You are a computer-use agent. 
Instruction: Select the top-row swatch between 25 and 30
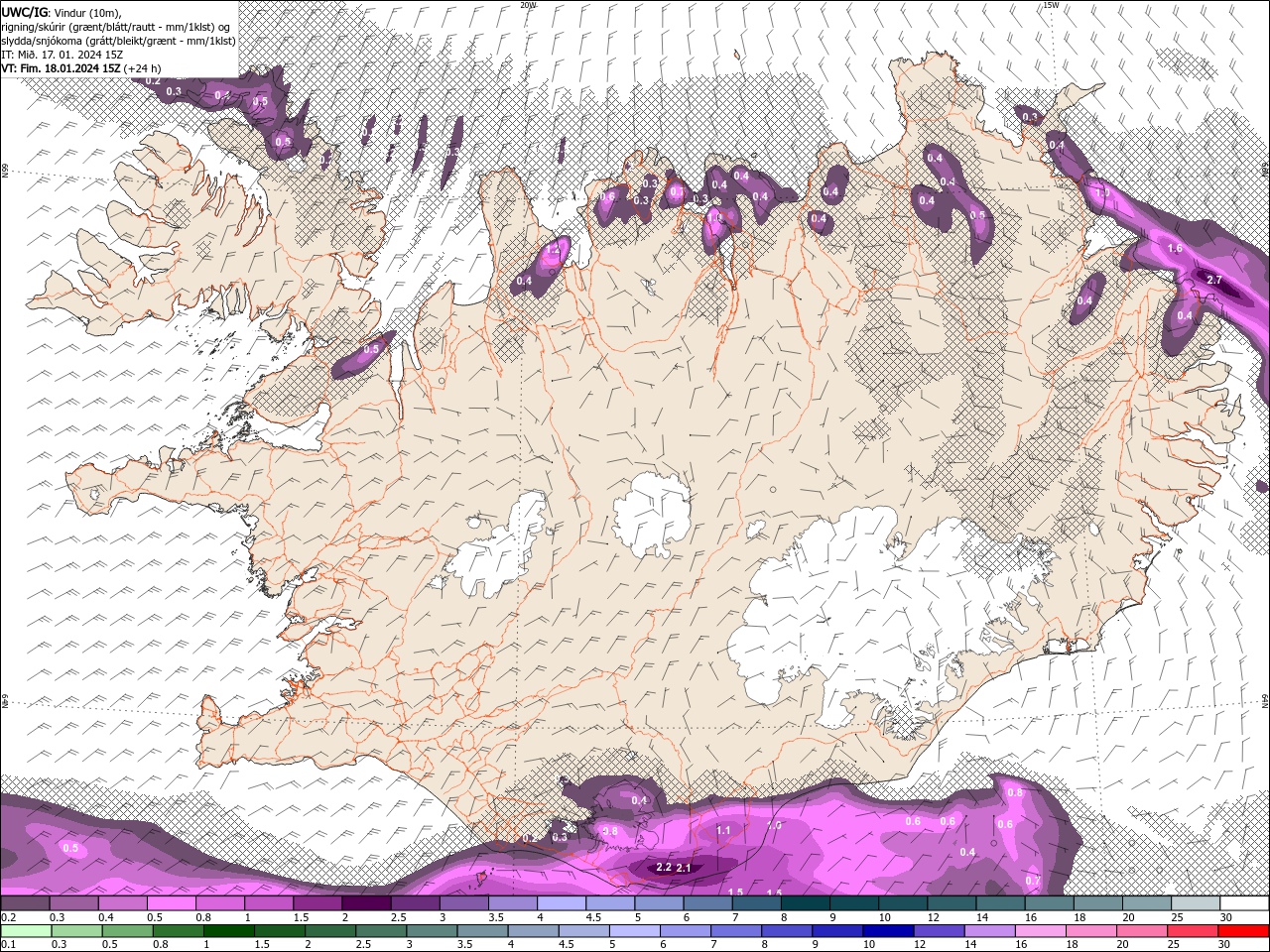1195,903
